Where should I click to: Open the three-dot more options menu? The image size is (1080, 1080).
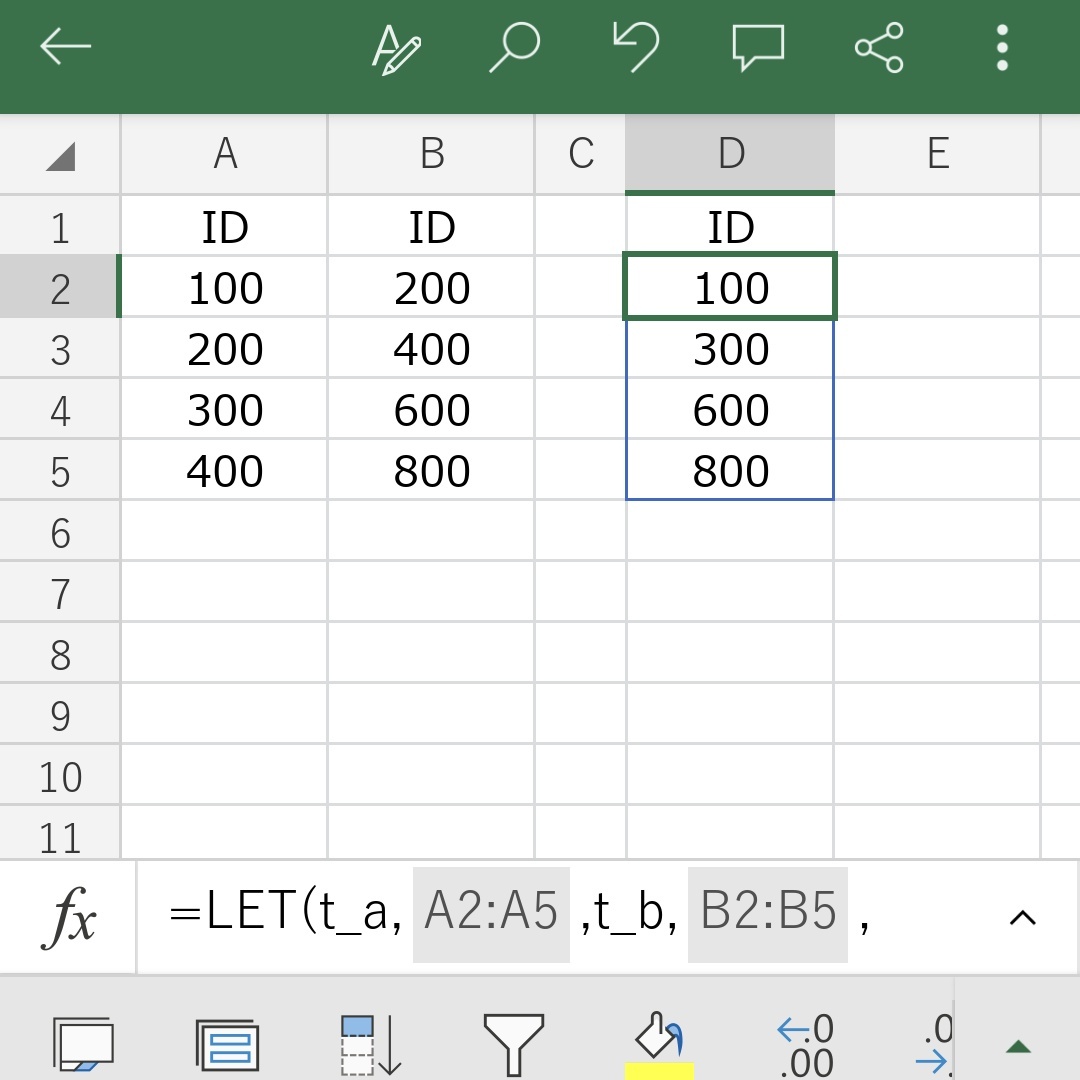point(1002,48)
